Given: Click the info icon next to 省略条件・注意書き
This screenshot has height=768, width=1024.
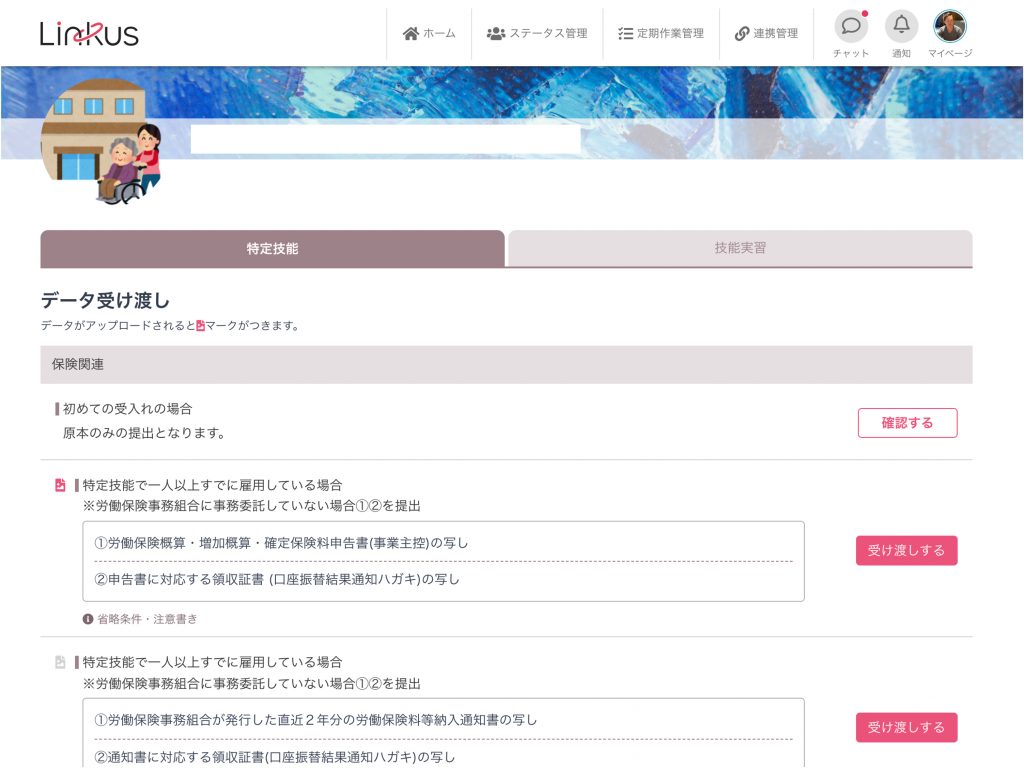Looking at the screenshot, I should (88, 619).
